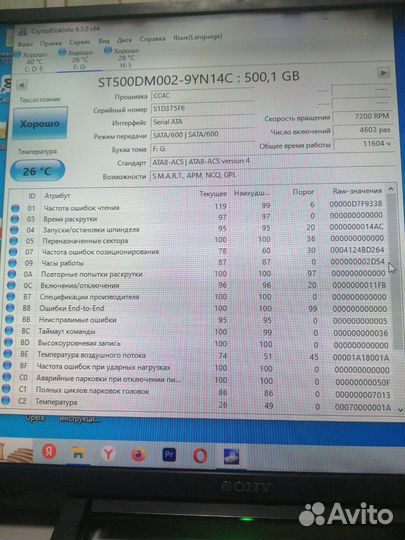This screenshot has height=540, width=405.
Task: Open Premiere Pro from the taskbar
Action: [169, 455]
